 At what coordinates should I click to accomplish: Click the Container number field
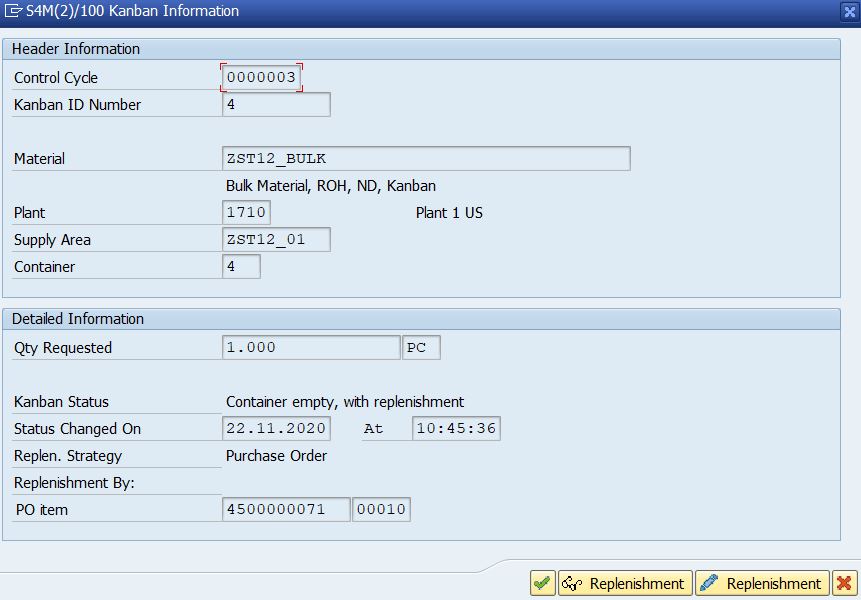[x=241, y=266]
